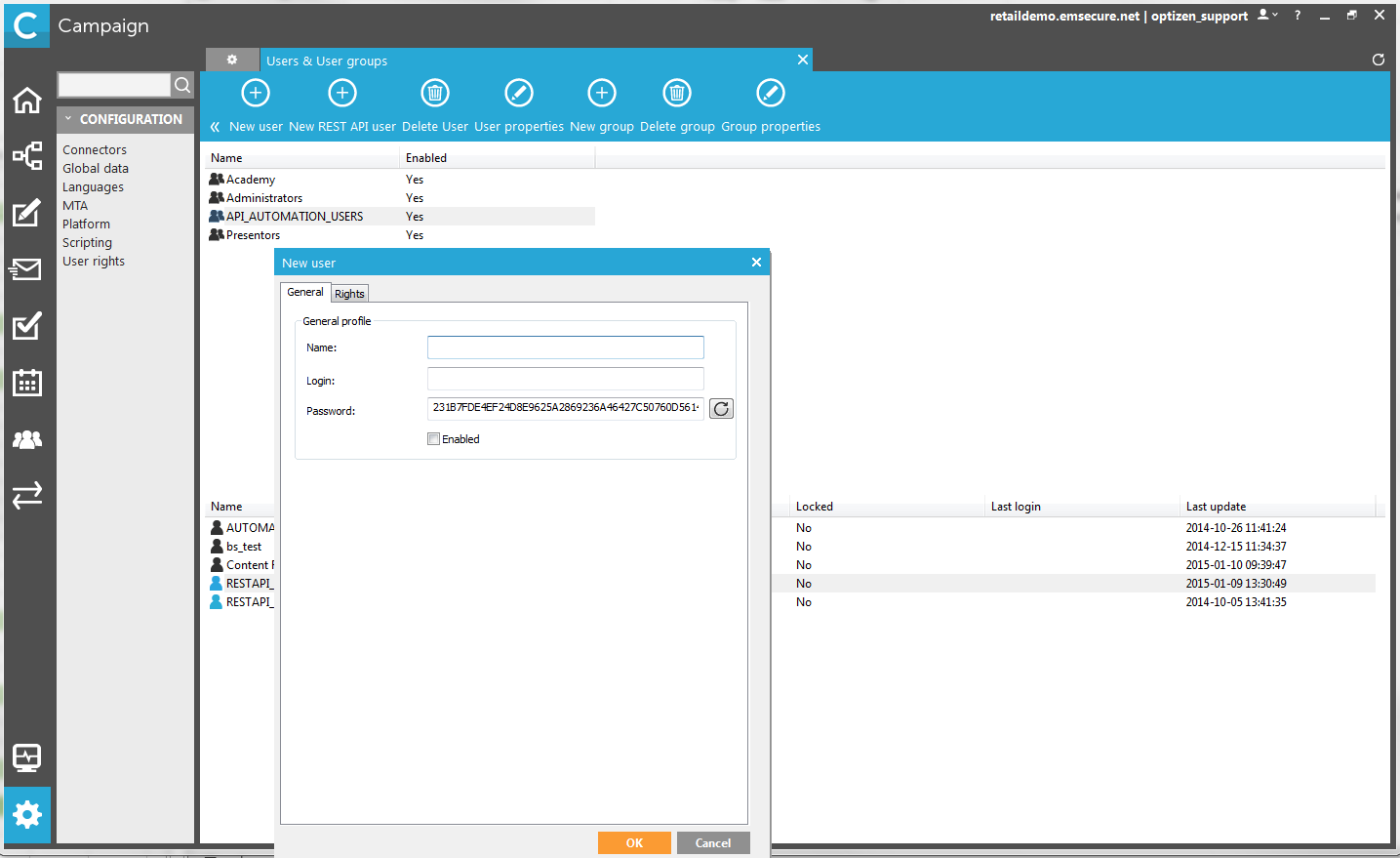Click the Login input field
Viewport: 1400px width, 858px height.
click(x=566, y=380)
